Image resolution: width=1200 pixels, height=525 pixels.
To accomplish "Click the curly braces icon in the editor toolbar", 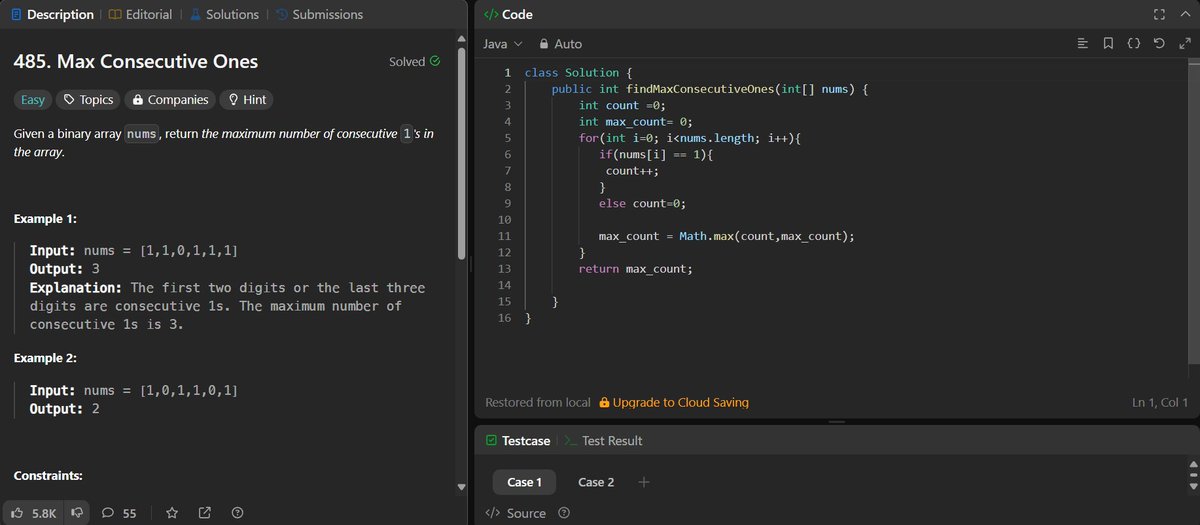I will [1133, 44].
